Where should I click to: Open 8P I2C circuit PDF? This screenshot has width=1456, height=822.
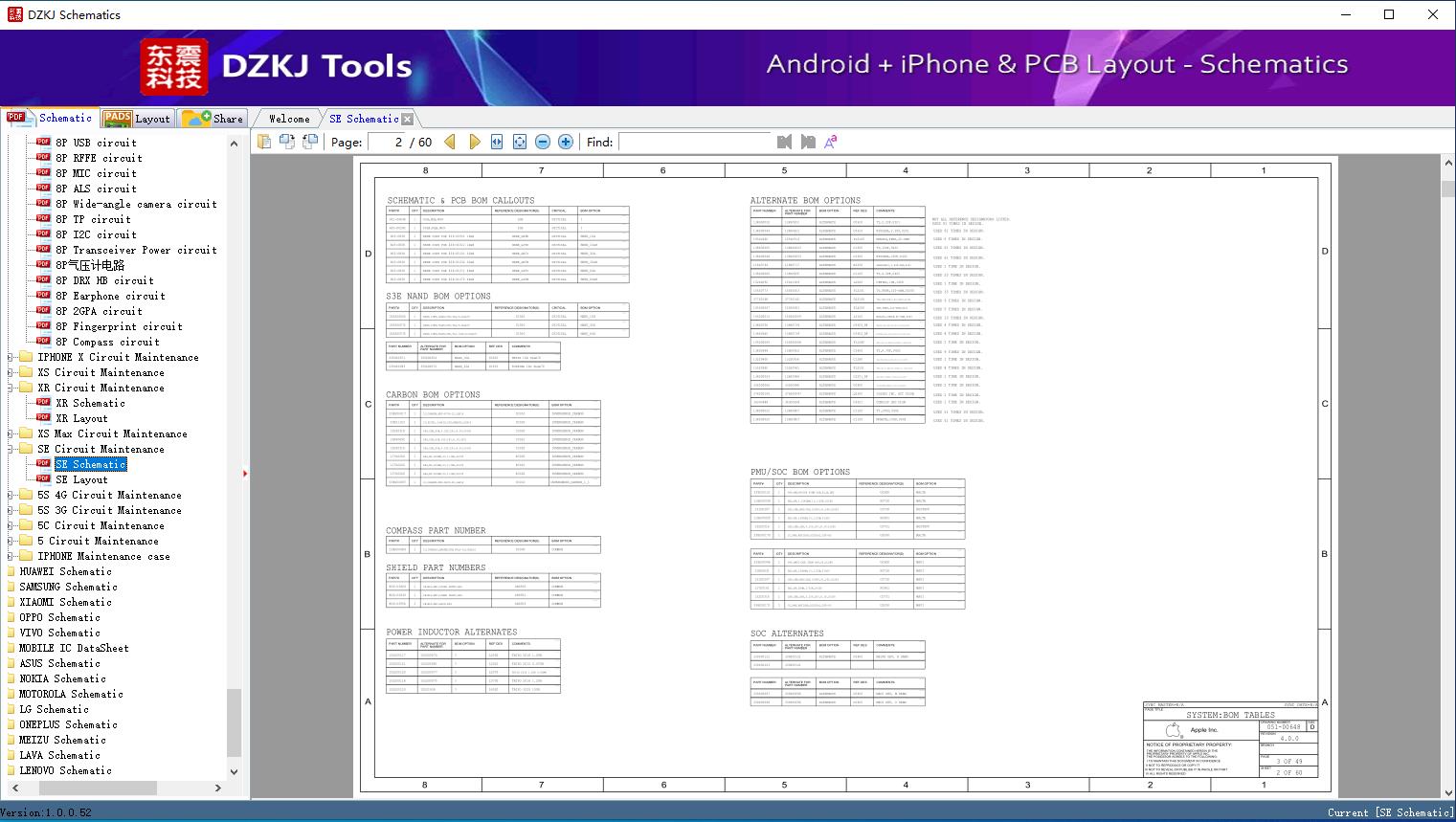click(96, 234)
